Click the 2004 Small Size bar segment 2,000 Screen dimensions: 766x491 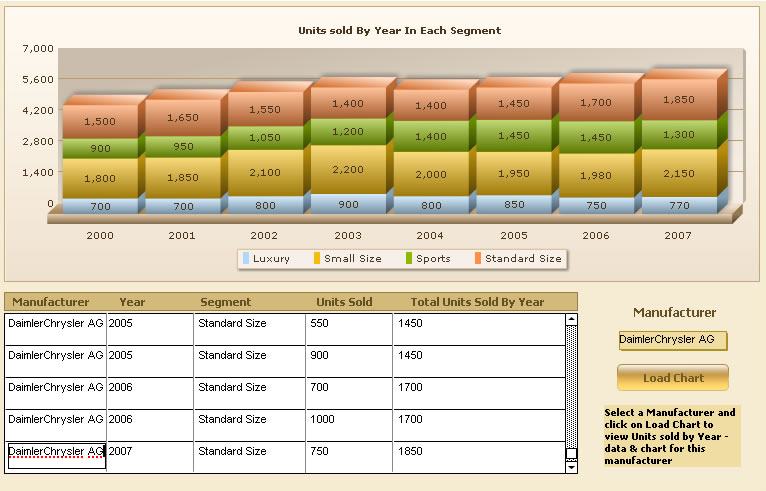(x=431, y=174)
